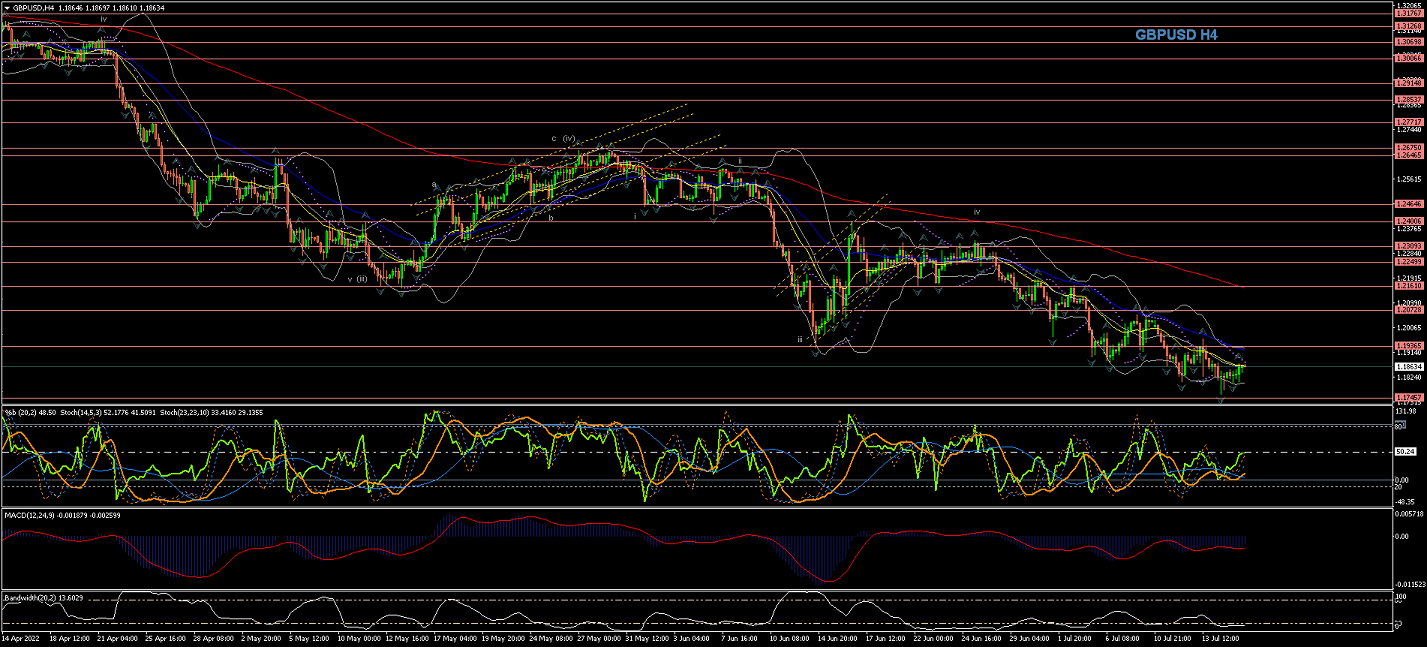This screenshot has width=1427, height=647.
Task: Click the 14 Apr 2022 date on time axis
Action: pyautogui.click(x=23, y=636)
